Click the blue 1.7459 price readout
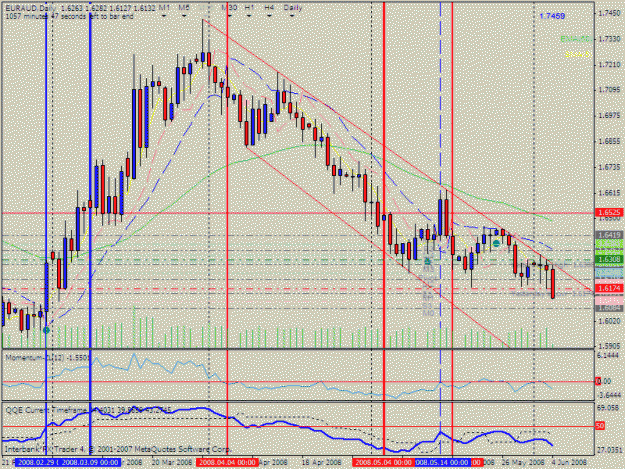The image size is (625, 469). 552,16
